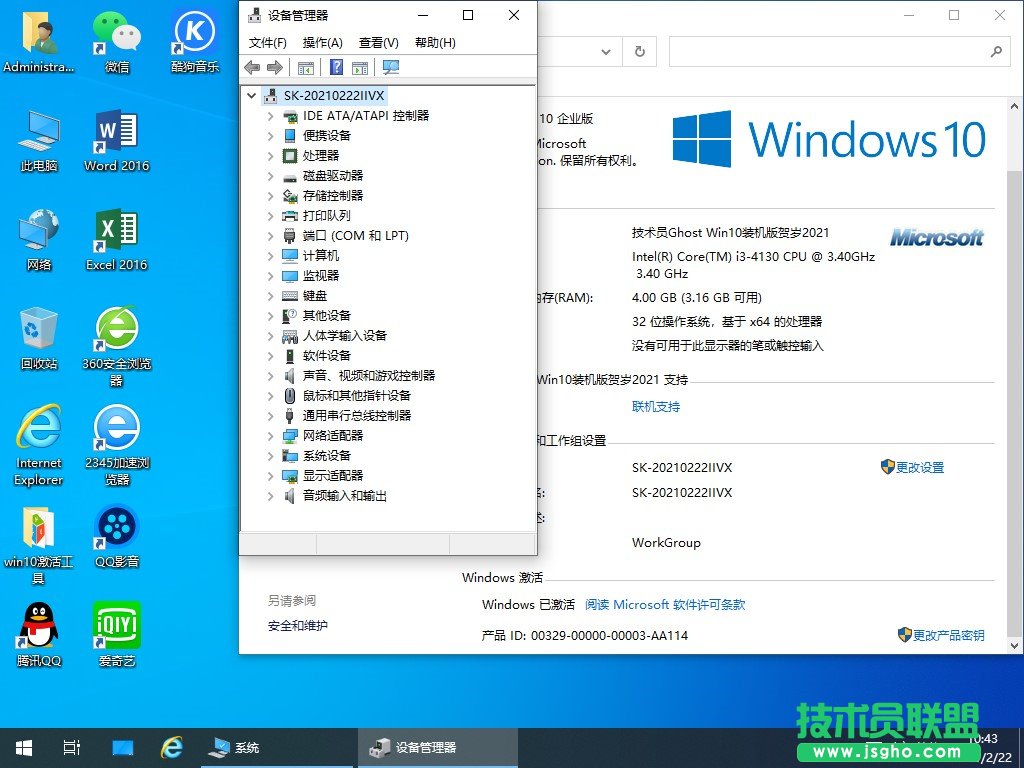Click the blue question mark help icon
Viewport: 1024px width, 768px height.
[336, 67]
